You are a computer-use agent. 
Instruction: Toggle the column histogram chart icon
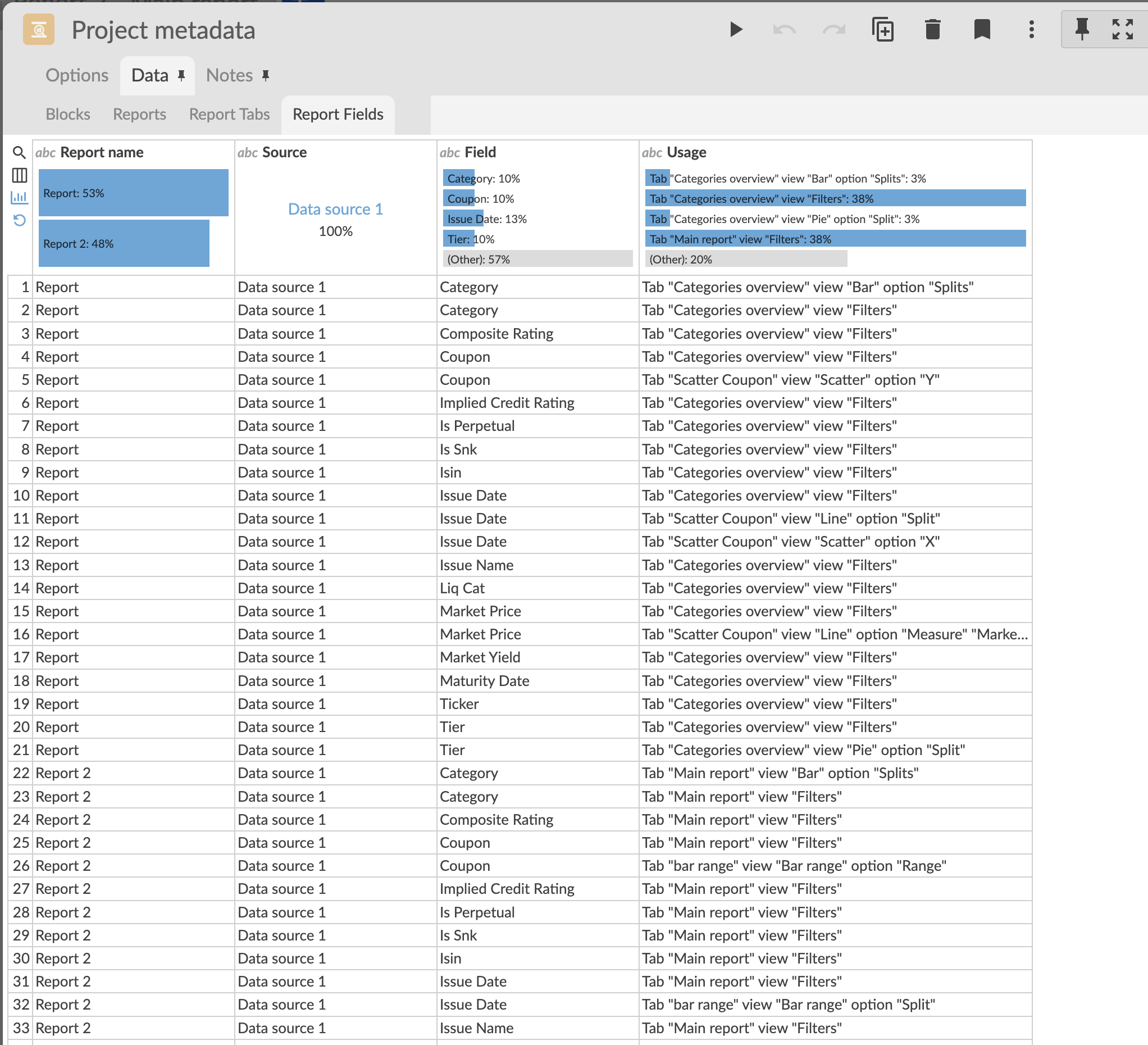[x=19, y=198]
